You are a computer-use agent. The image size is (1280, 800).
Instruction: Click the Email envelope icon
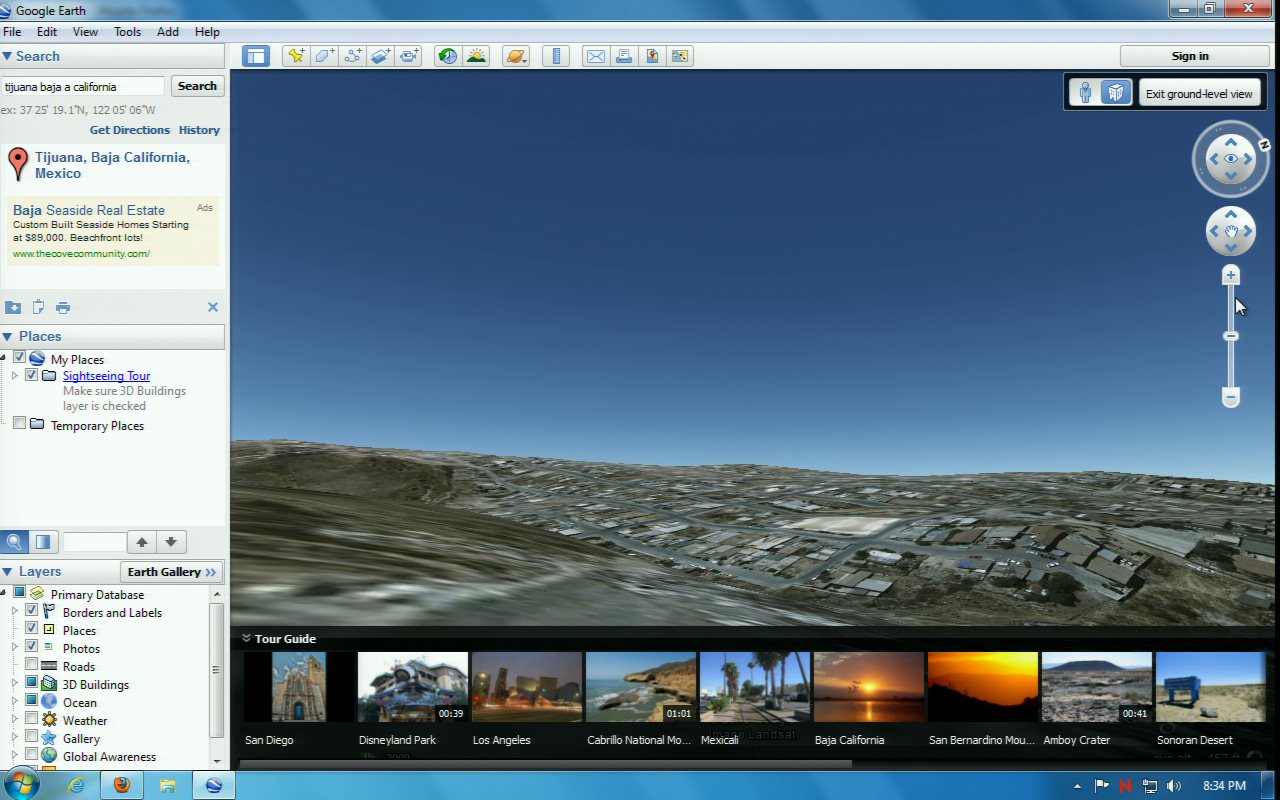(596, 56)
